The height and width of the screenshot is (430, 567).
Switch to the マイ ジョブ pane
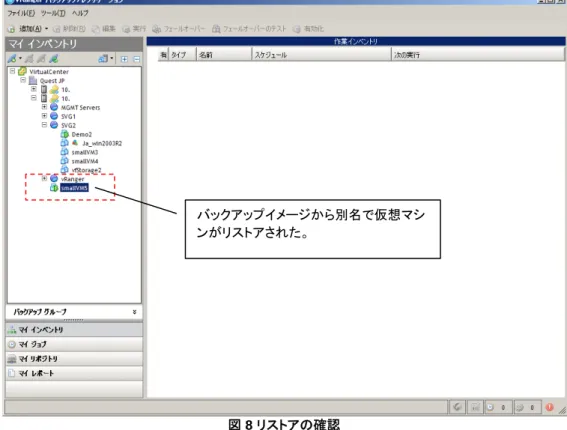74,344
